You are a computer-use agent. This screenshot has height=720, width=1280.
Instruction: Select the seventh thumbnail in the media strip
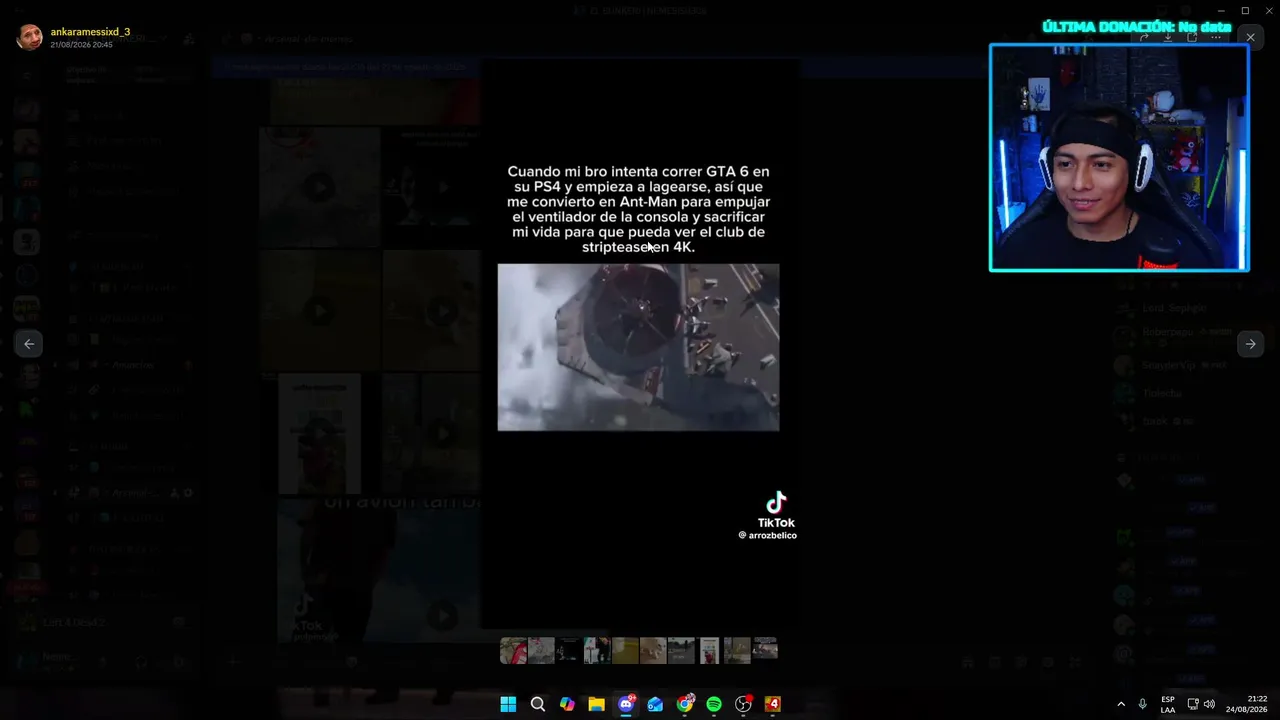click(681, 650)
